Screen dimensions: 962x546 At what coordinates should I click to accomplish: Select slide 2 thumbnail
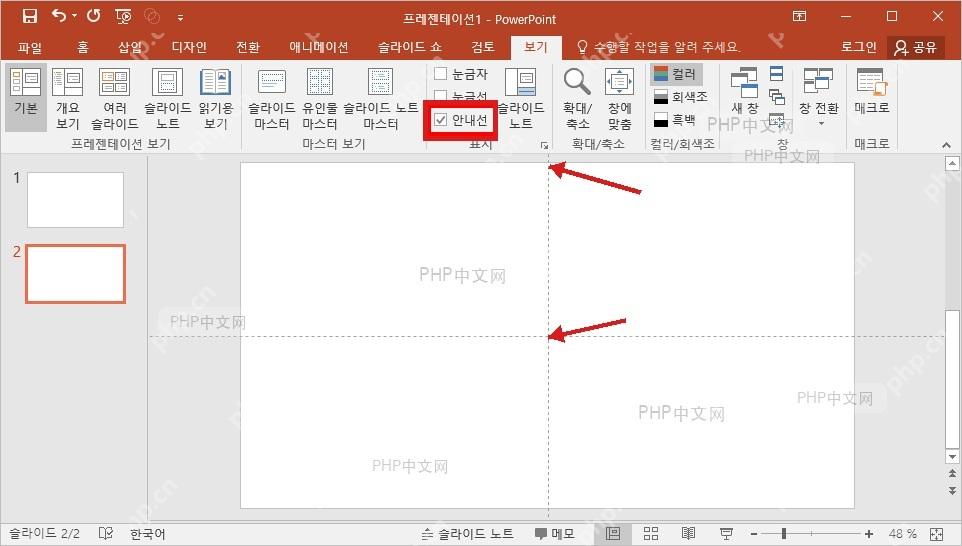[x=75, y=274]
